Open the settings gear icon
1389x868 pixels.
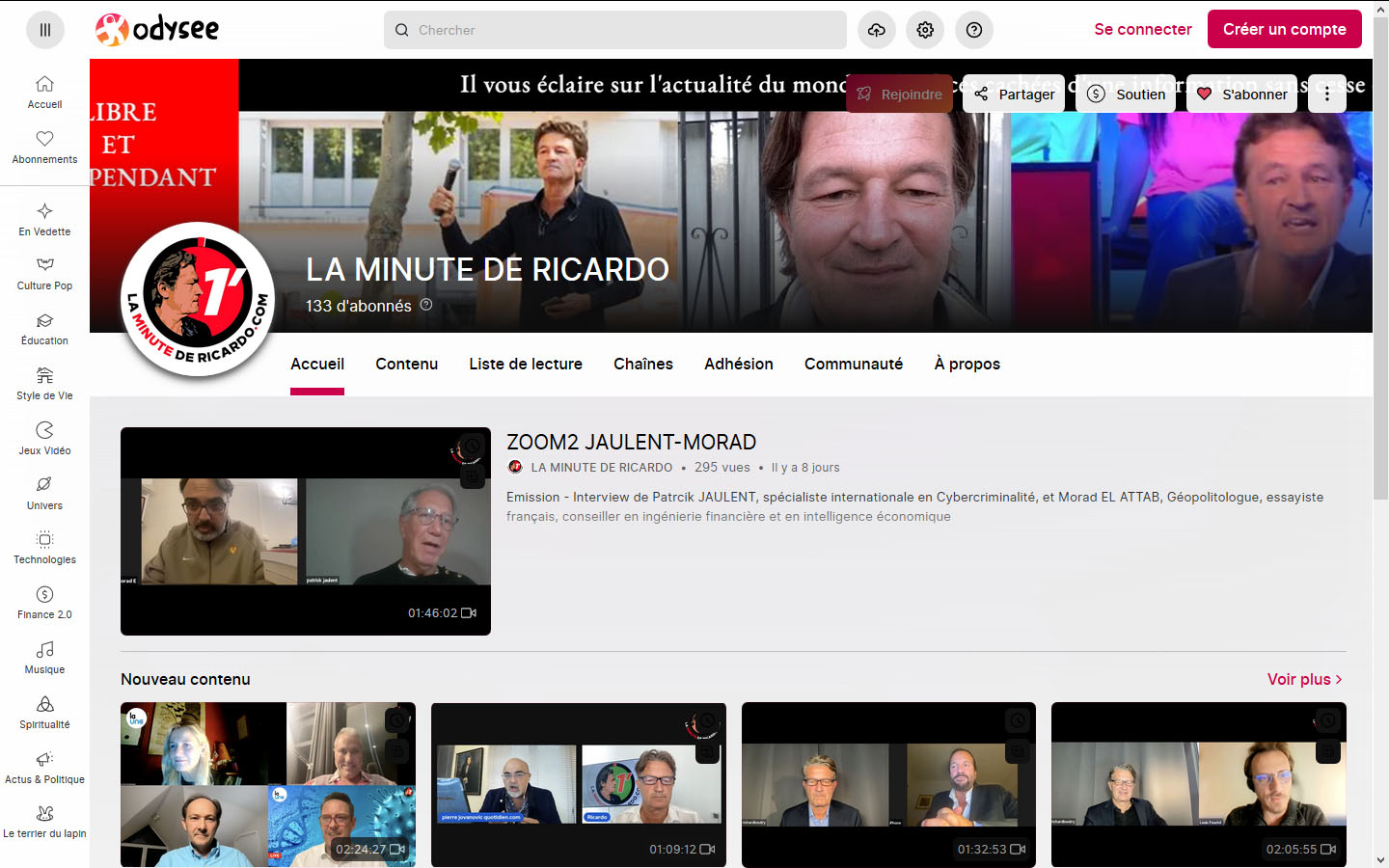tap(925, 30)
